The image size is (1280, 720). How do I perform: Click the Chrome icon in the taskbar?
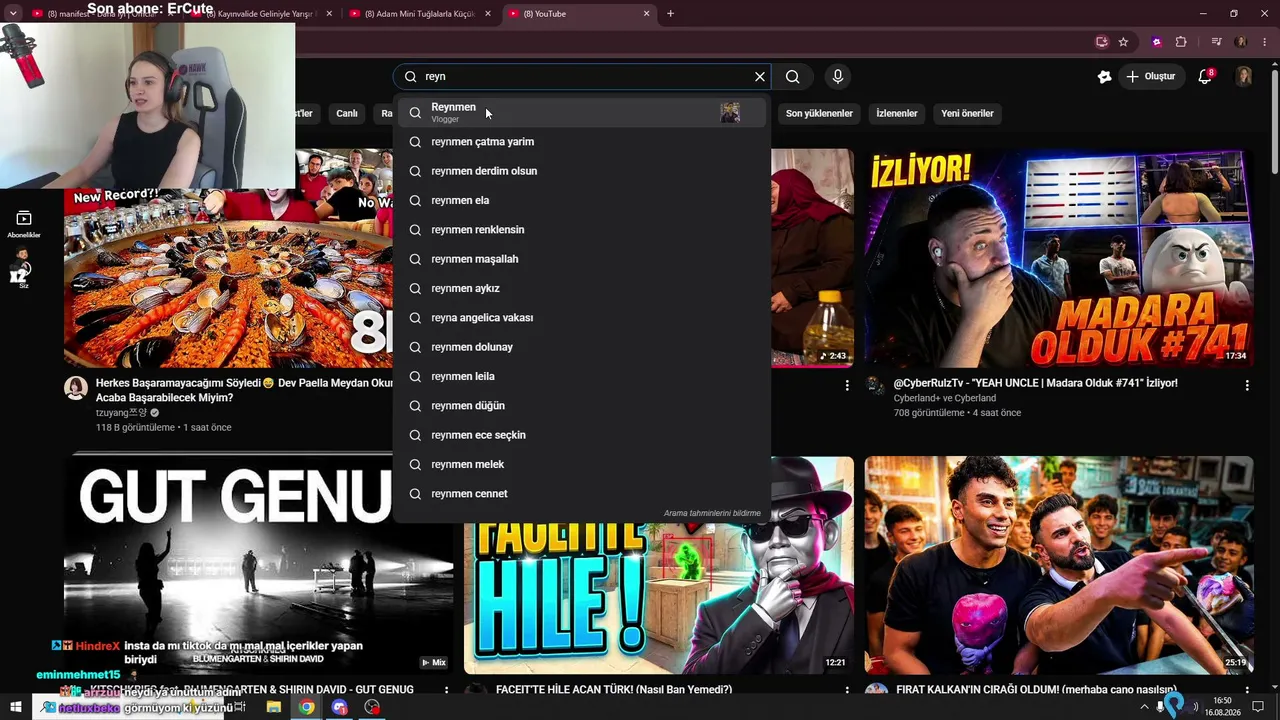coord(306,707)
